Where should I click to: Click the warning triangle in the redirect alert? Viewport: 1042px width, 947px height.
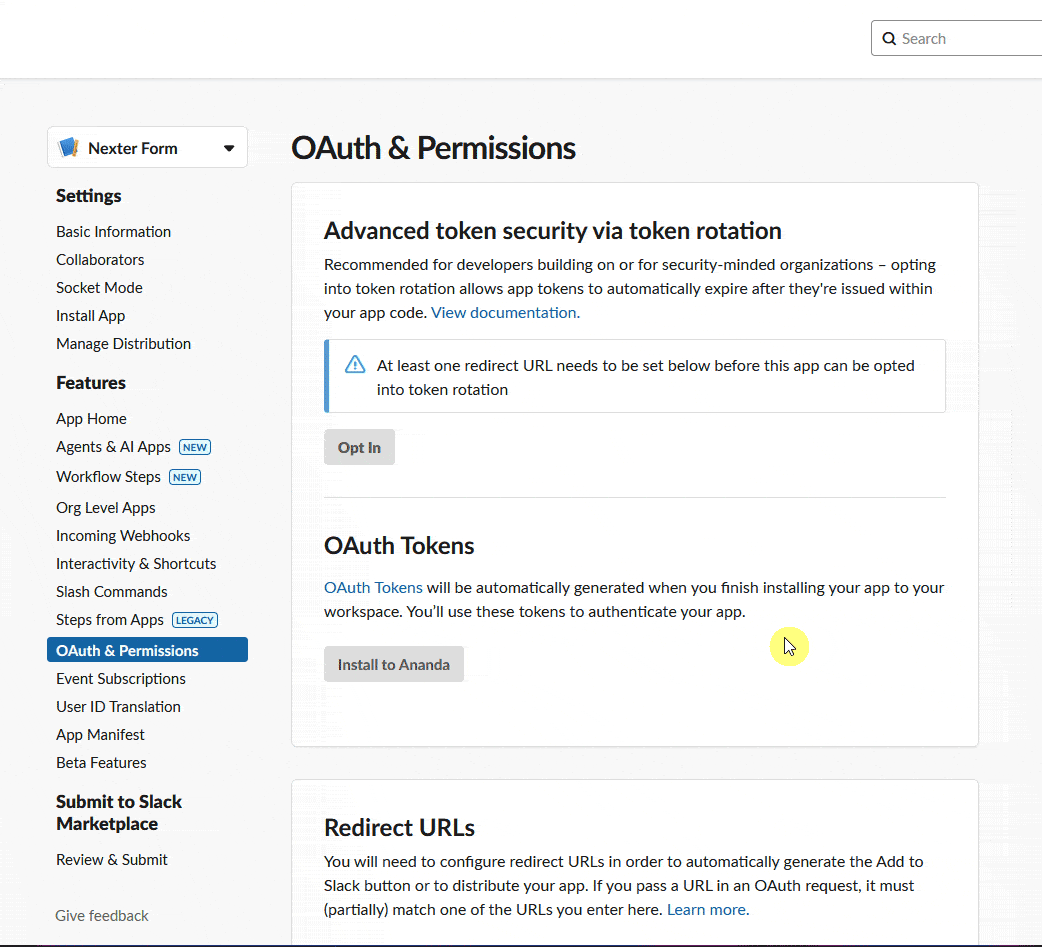(x=355, y=365)
